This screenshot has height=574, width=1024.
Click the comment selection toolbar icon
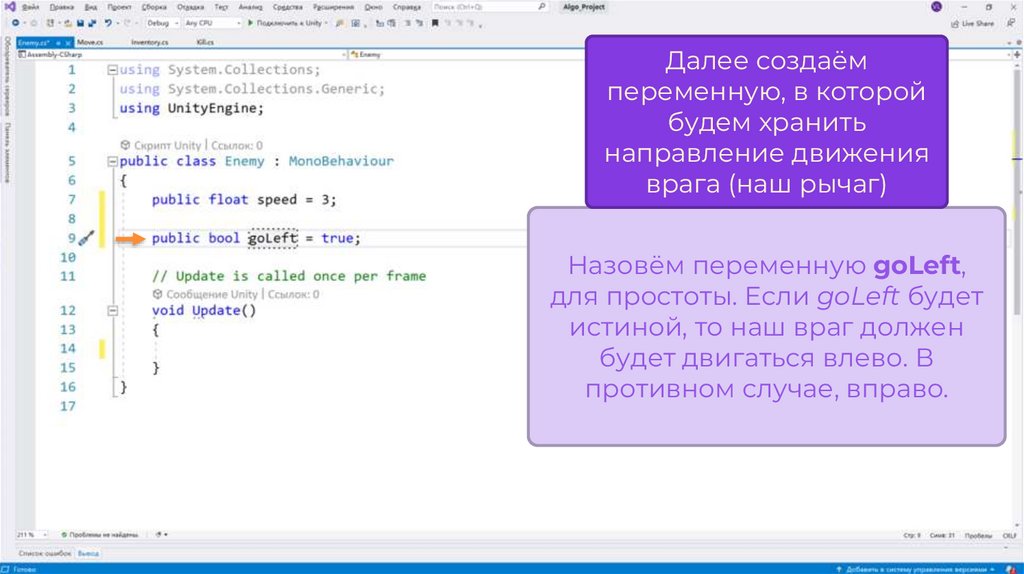point(408,23)
